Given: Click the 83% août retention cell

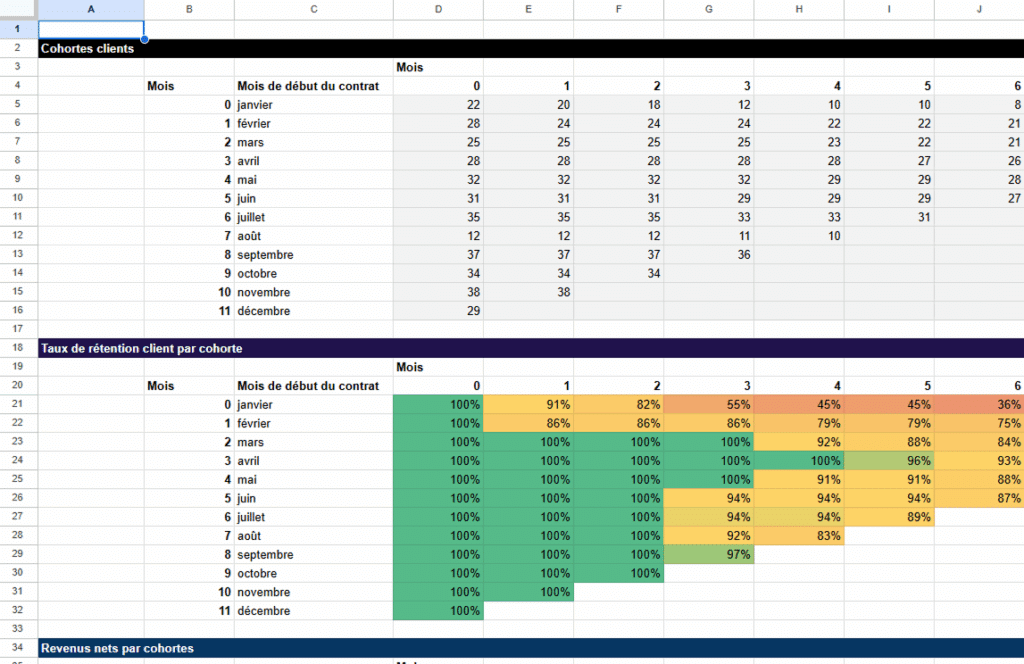Looking at the screenshot, I should pos(798,536).
